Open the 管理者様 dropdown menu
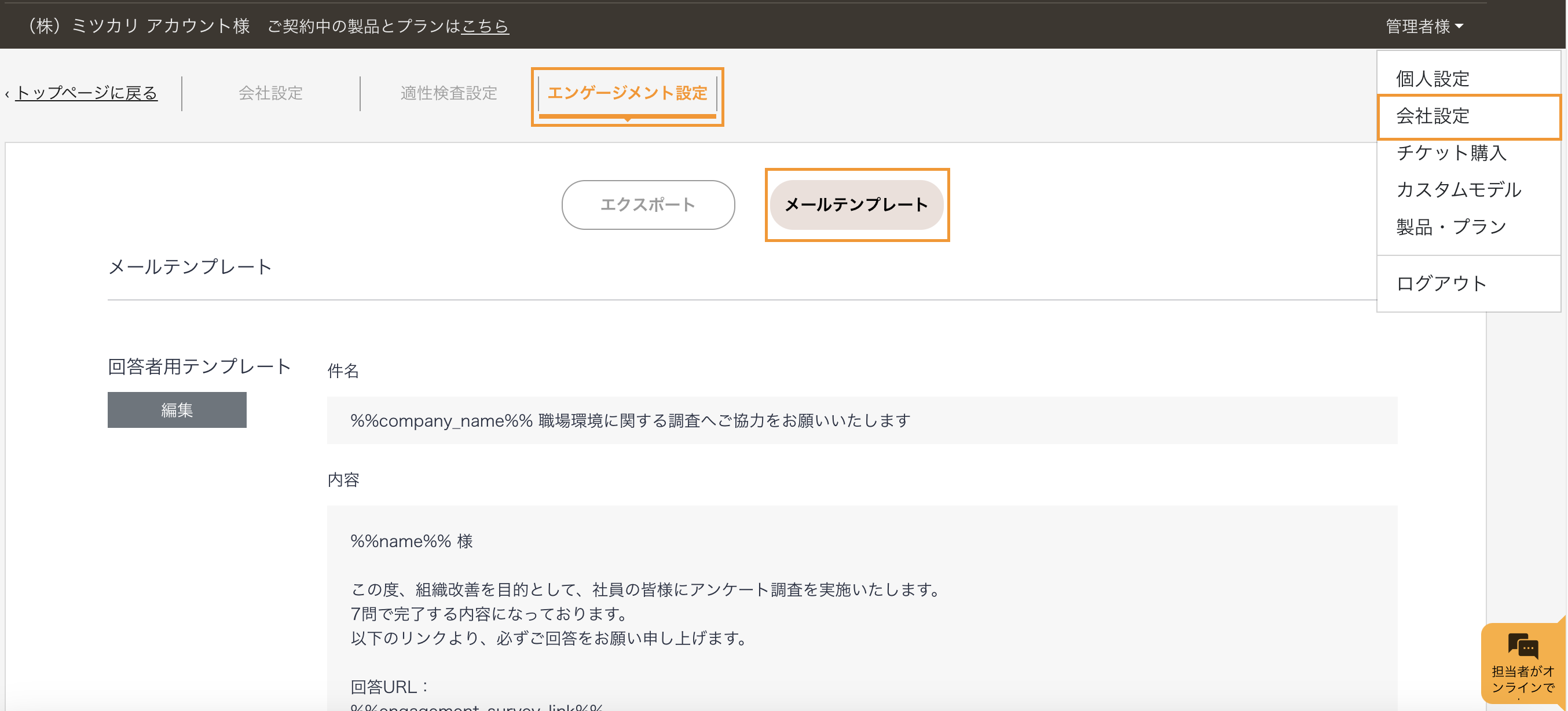 point(1424,26)
